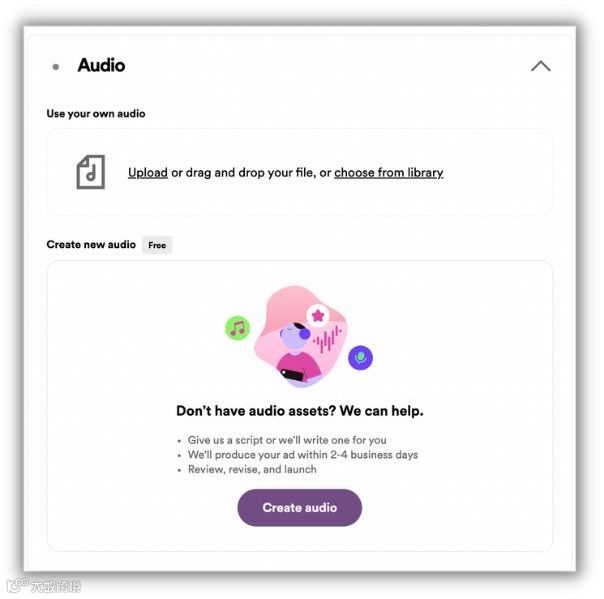Select the Audio section heading

(101, 65)
